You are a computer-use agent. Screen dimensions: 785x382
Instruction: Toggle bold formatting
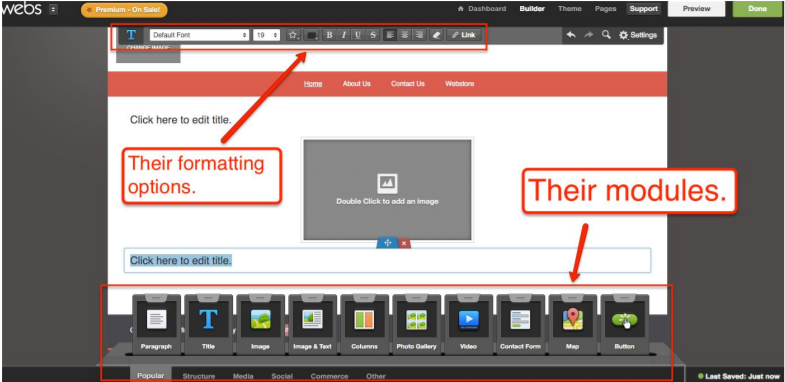point(329,35)
